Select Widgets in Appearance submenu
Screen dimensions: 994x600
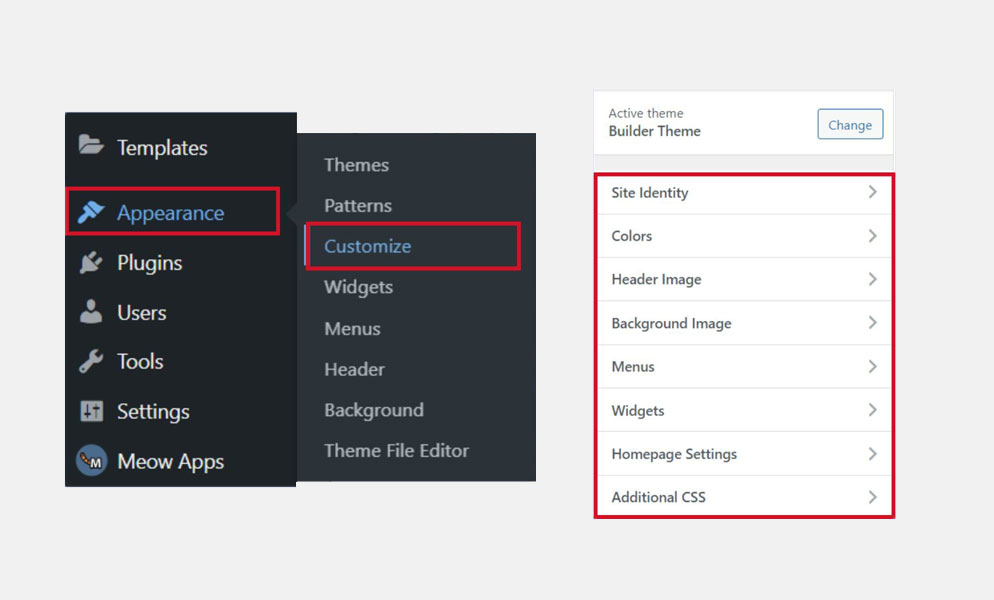(x=359, y=287)
